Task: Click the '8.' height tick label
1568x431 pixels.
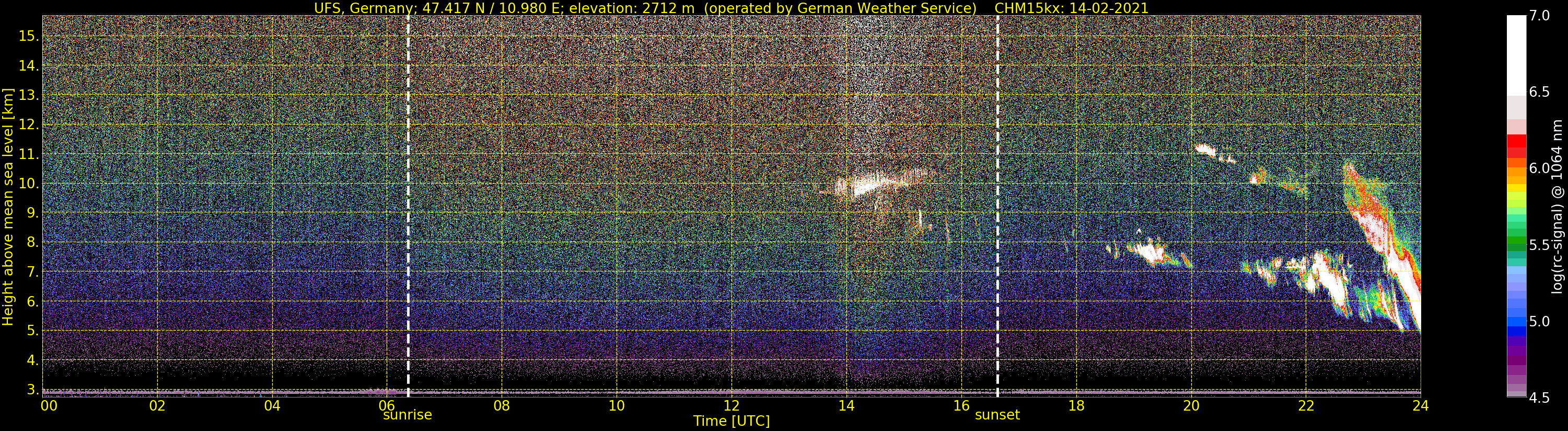Action: pos(32,242)
